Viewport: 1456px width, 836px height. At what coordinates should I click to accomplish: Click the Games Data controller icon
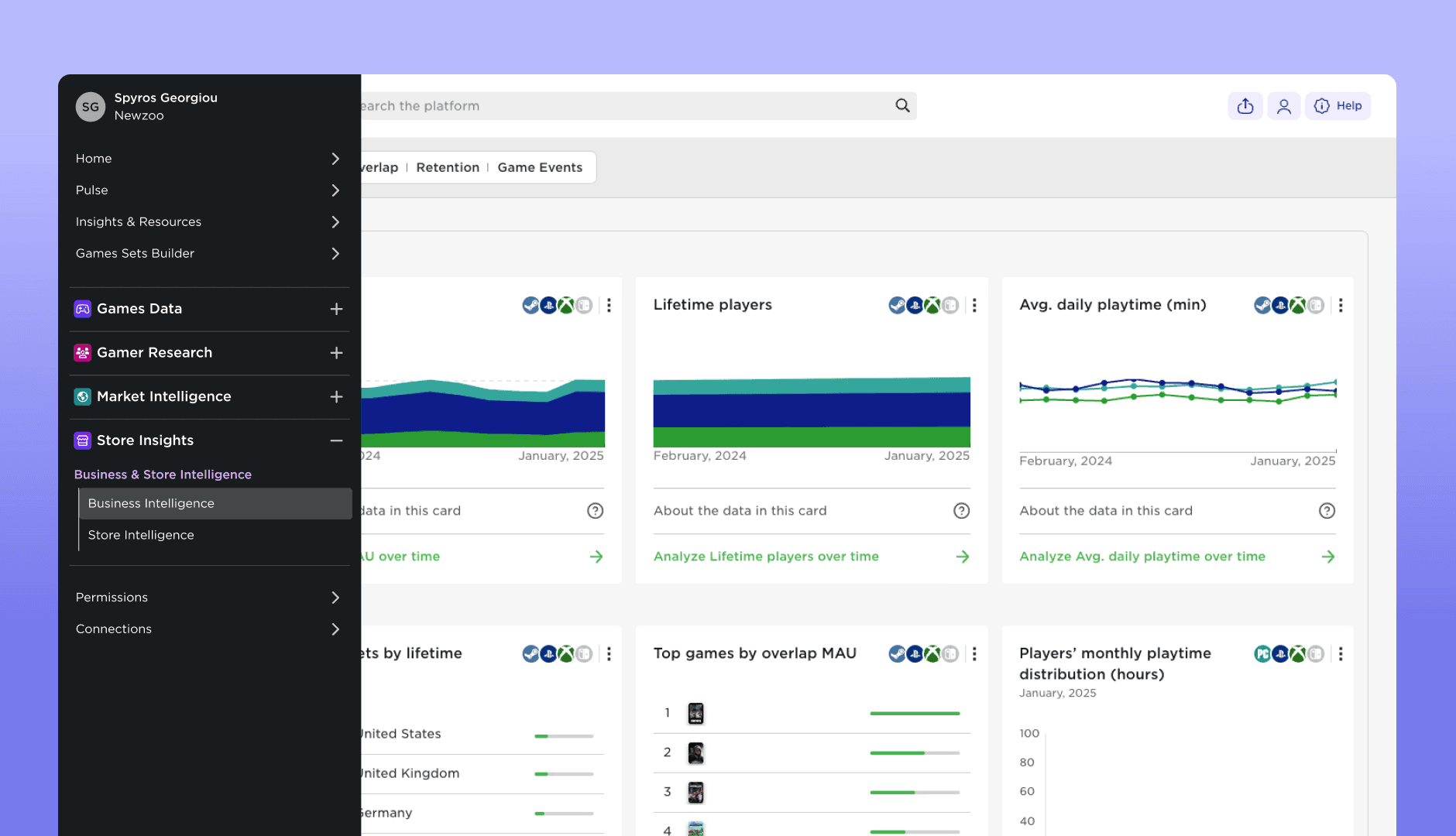coord(82,309)
